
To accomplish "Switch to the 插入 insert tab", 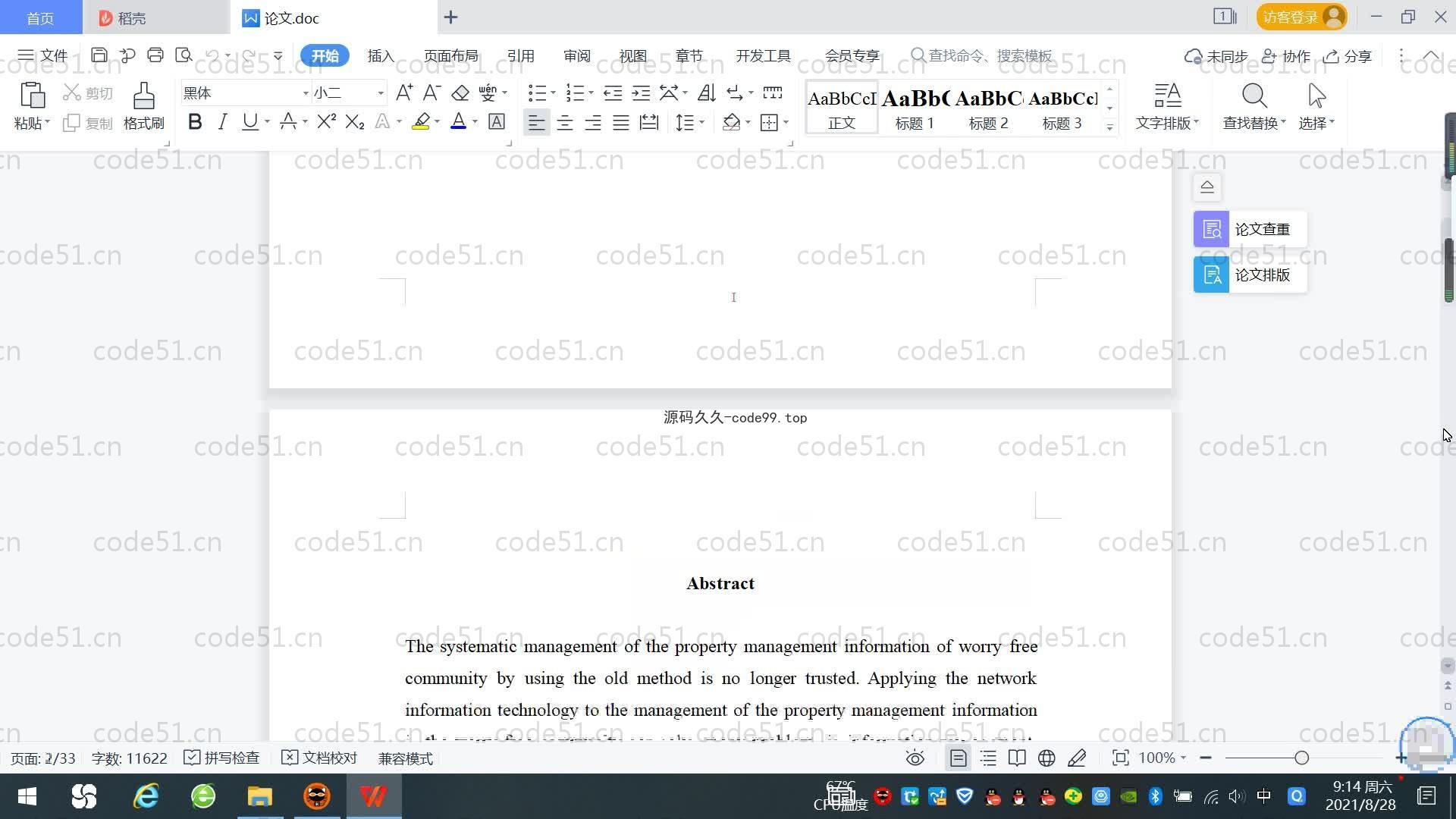I will coord(381,55).
